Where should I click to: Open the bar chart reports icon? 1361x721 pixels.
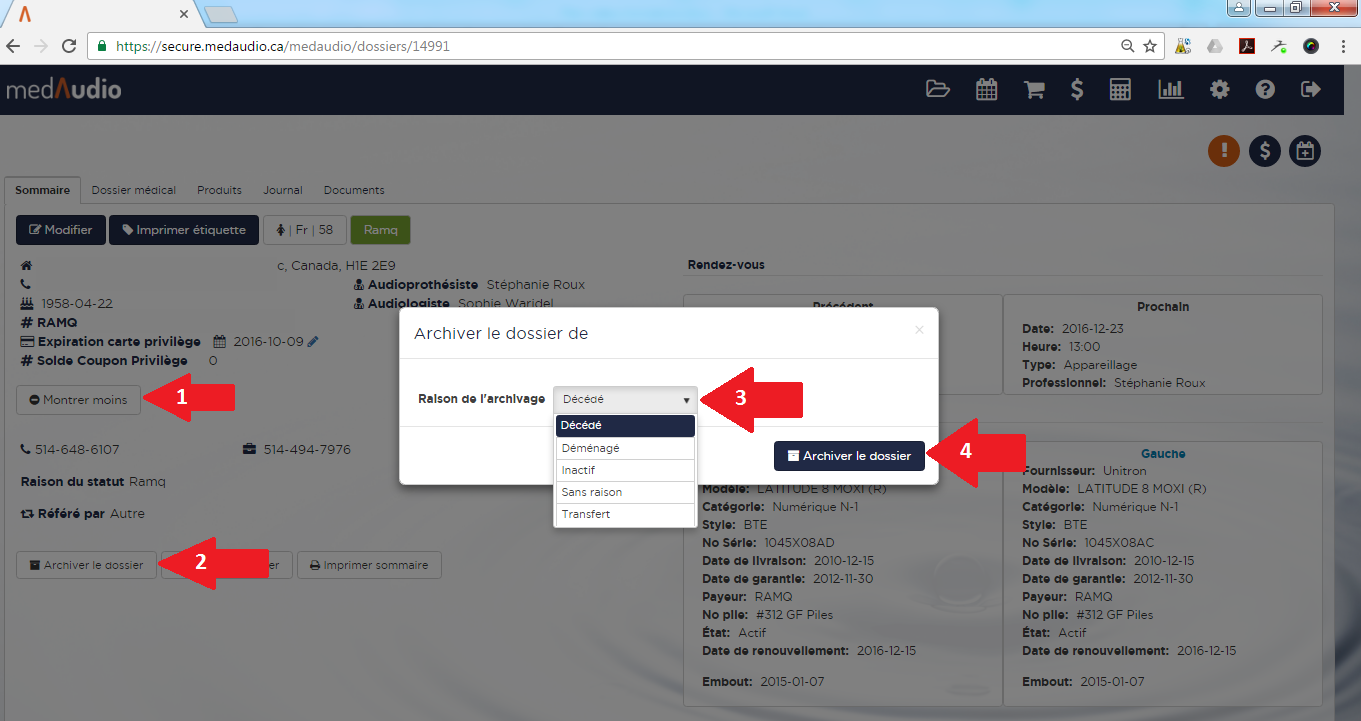(1170, 89)
